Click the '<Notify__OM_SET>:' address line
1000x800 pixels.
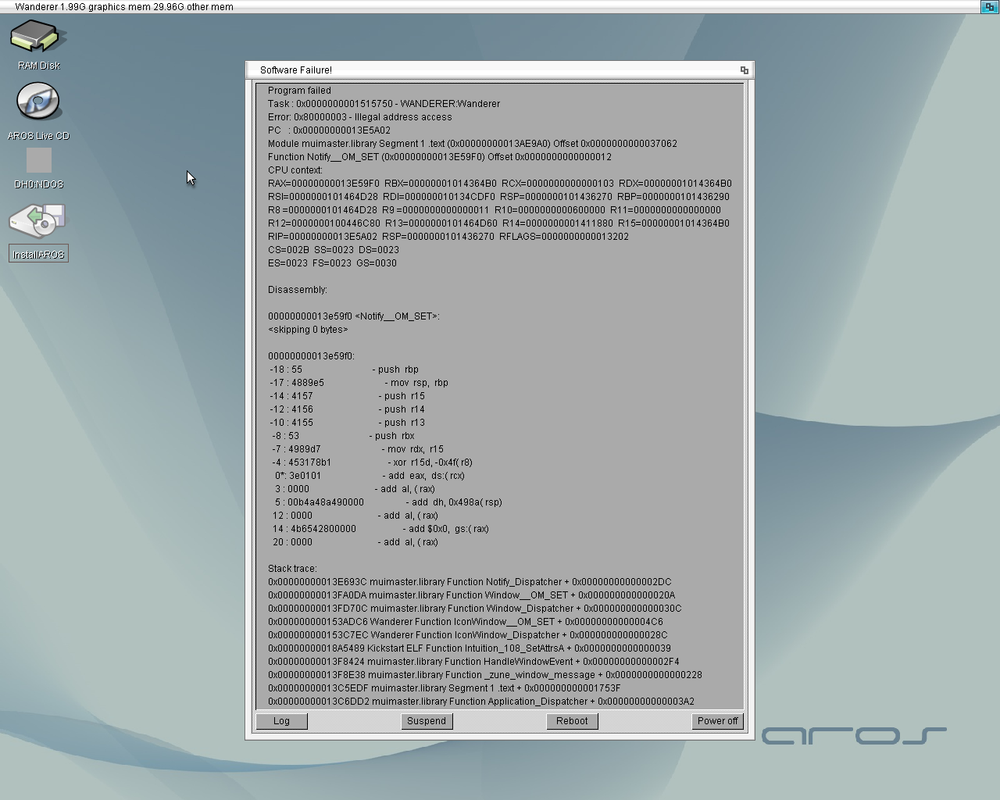tap(353, 316)
